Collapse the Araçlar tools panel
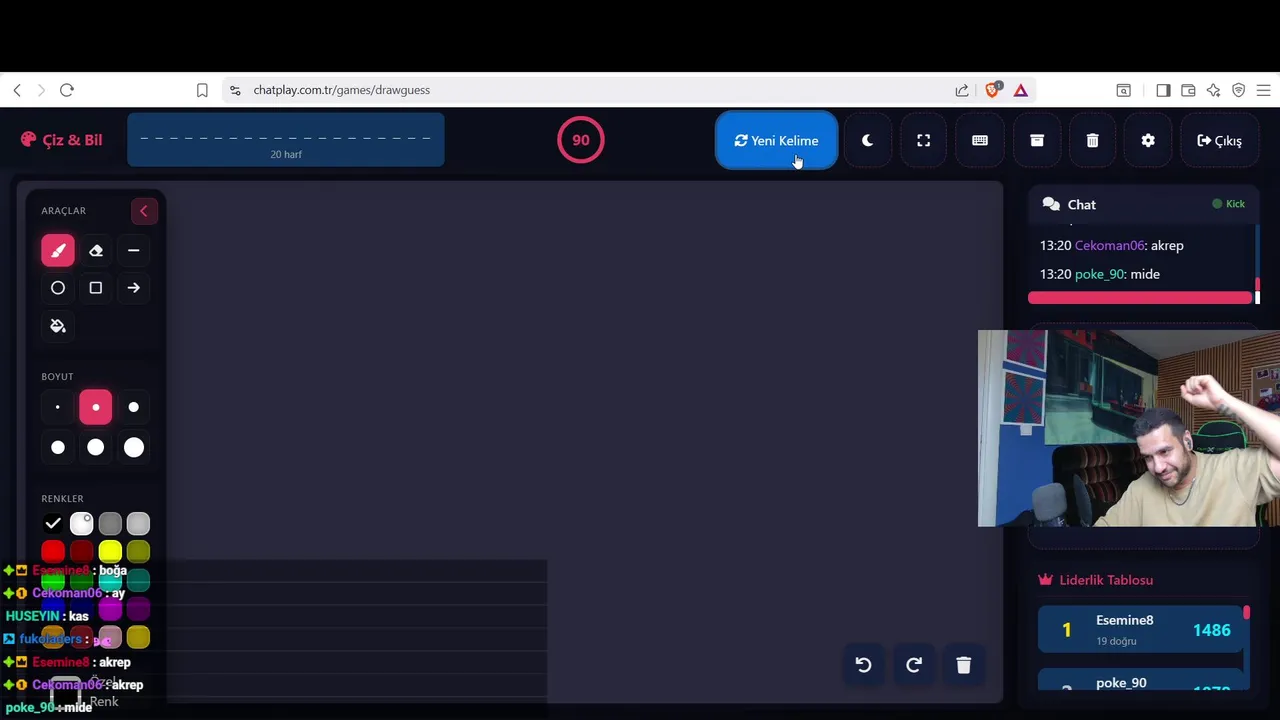This screenshot has width=1280, height=720. [x=143, y=211]
